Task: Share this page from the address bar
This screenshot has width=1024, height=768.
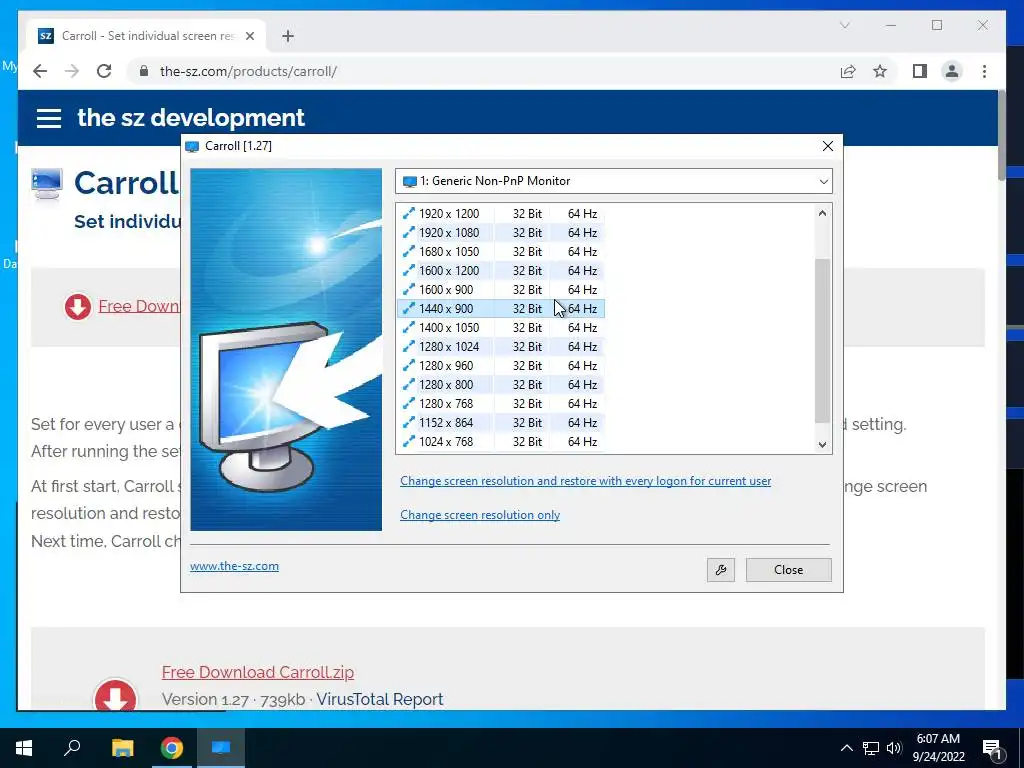Action: (848, 71)
